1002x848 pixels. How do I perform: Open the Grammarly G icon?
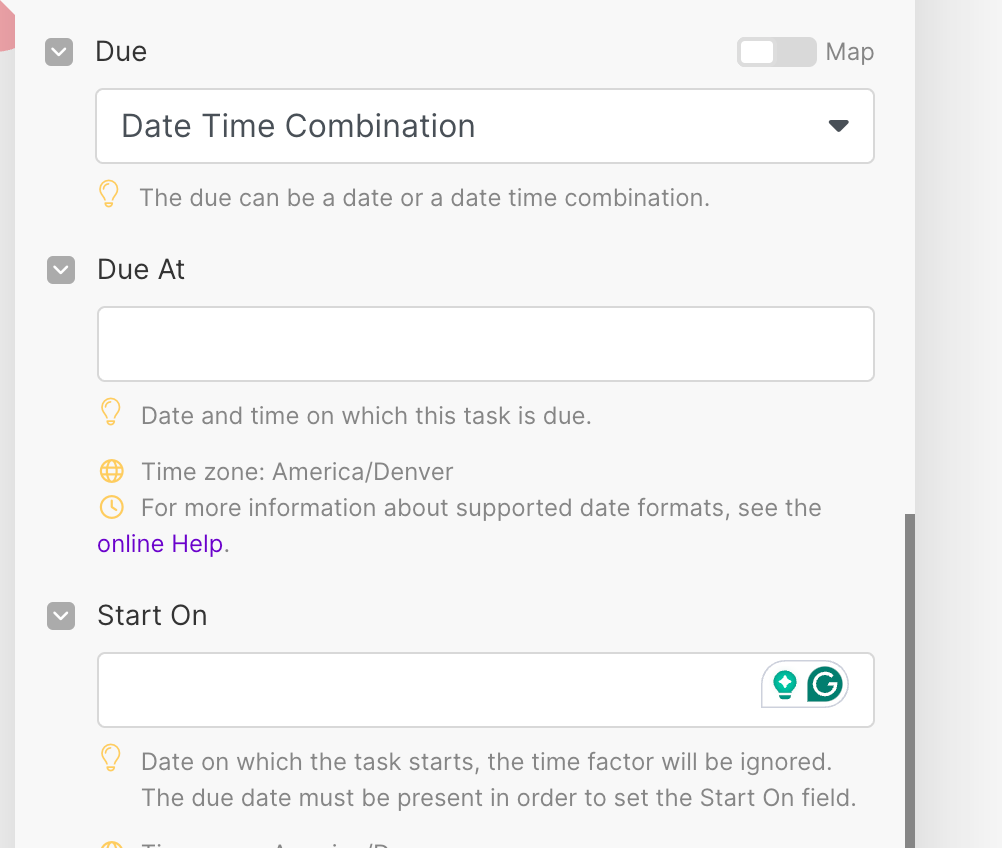tap(826, 685)
